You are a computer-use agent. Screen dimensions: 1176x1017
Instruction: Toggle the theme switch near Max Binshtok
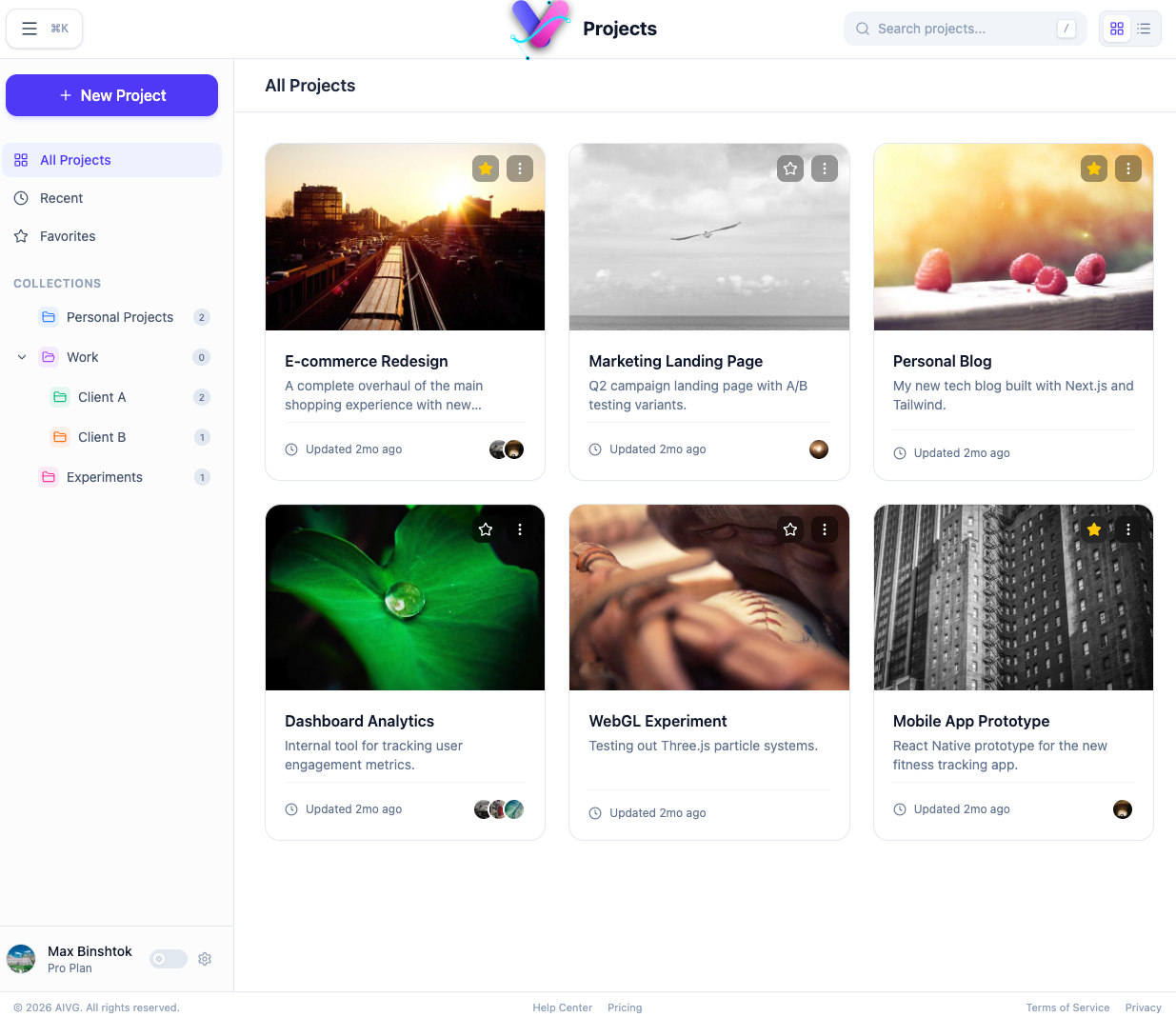169,959
